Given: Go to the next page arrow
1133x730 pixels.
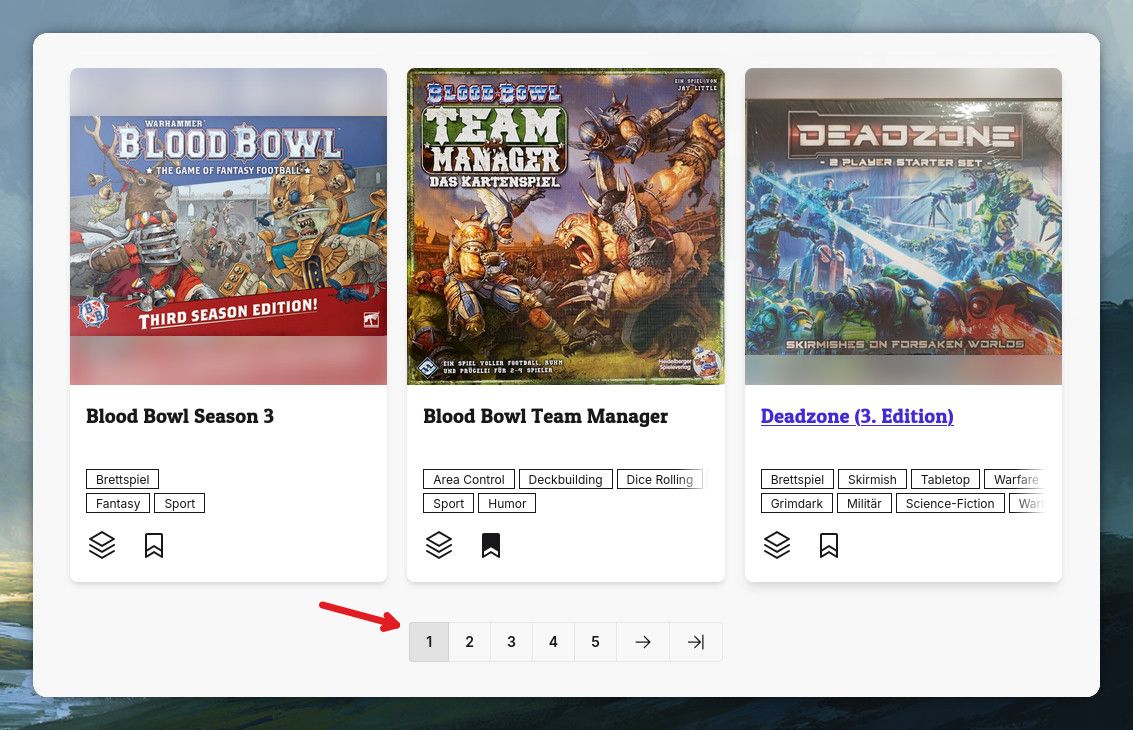Looking at the screenshot, I should (643, 642).
